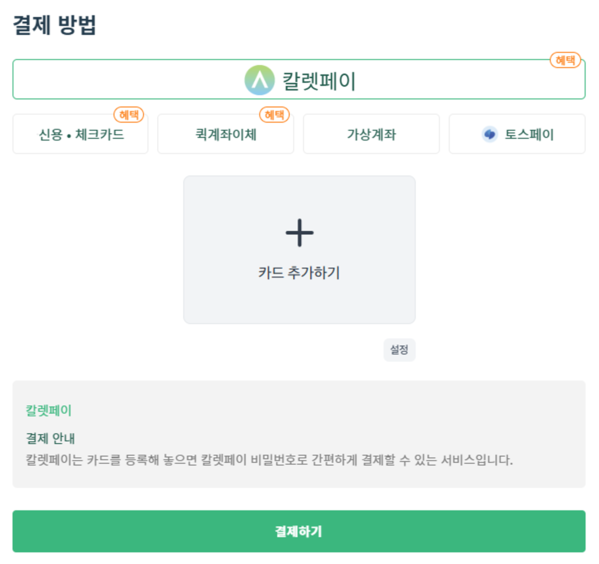Click the green 칼렛페이 title in info box
Viewport: 599px width, 564px height.
pos(49,410)
